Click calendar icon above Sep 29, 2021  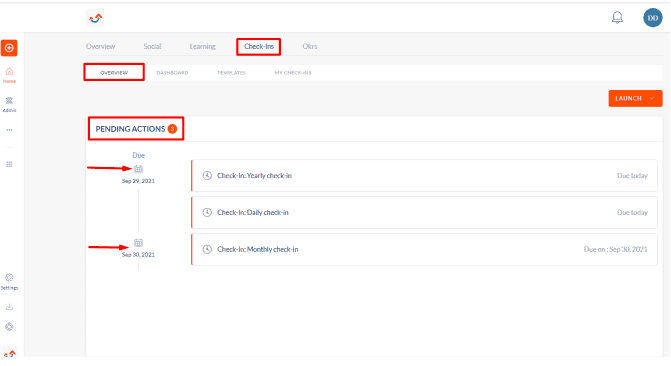point(138,169)
